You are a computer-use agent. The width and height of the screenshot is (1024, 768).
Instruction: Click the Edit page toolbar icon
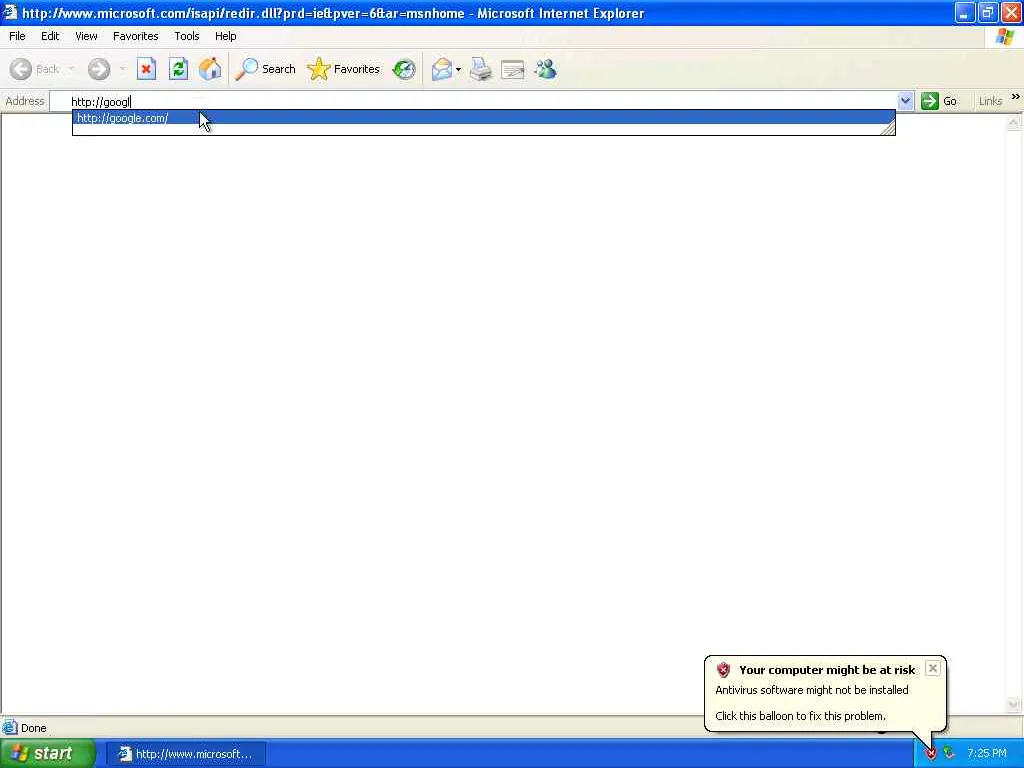tap(513, 69)
